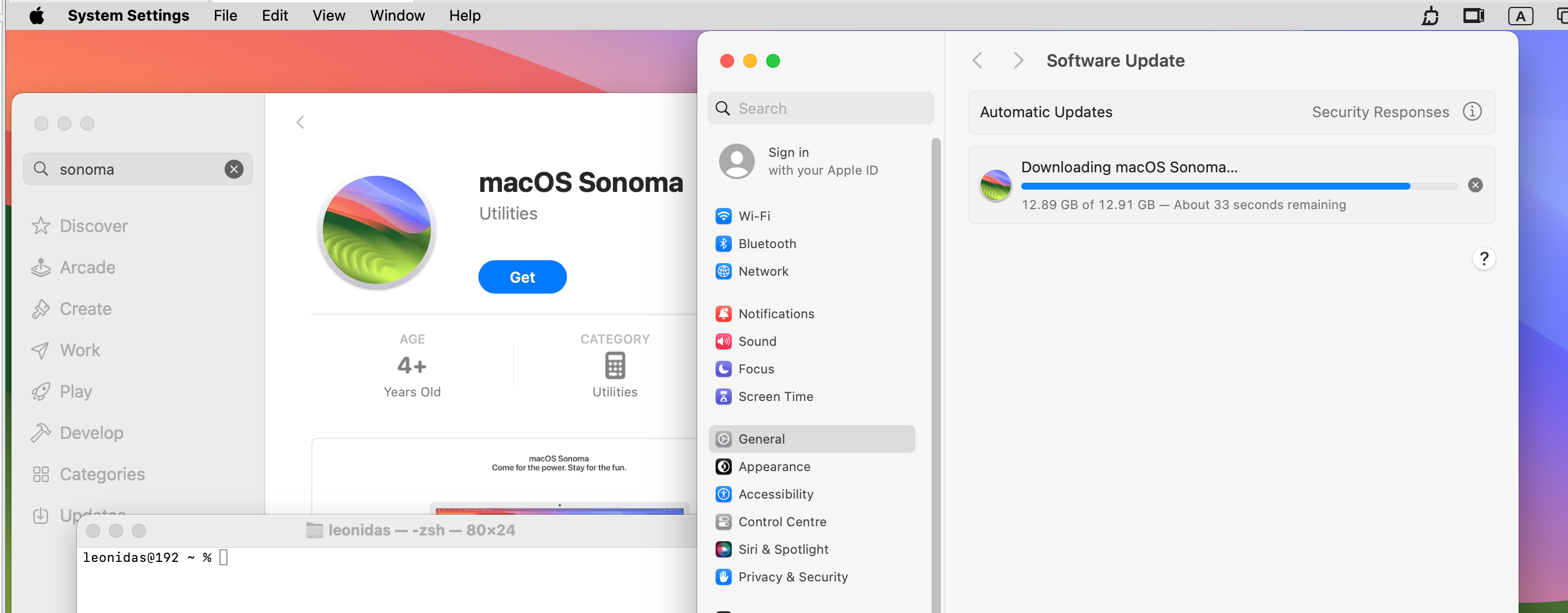Click the Automatic Updates row
This screenshot has height=613, width=1568.
(1231, 112)
